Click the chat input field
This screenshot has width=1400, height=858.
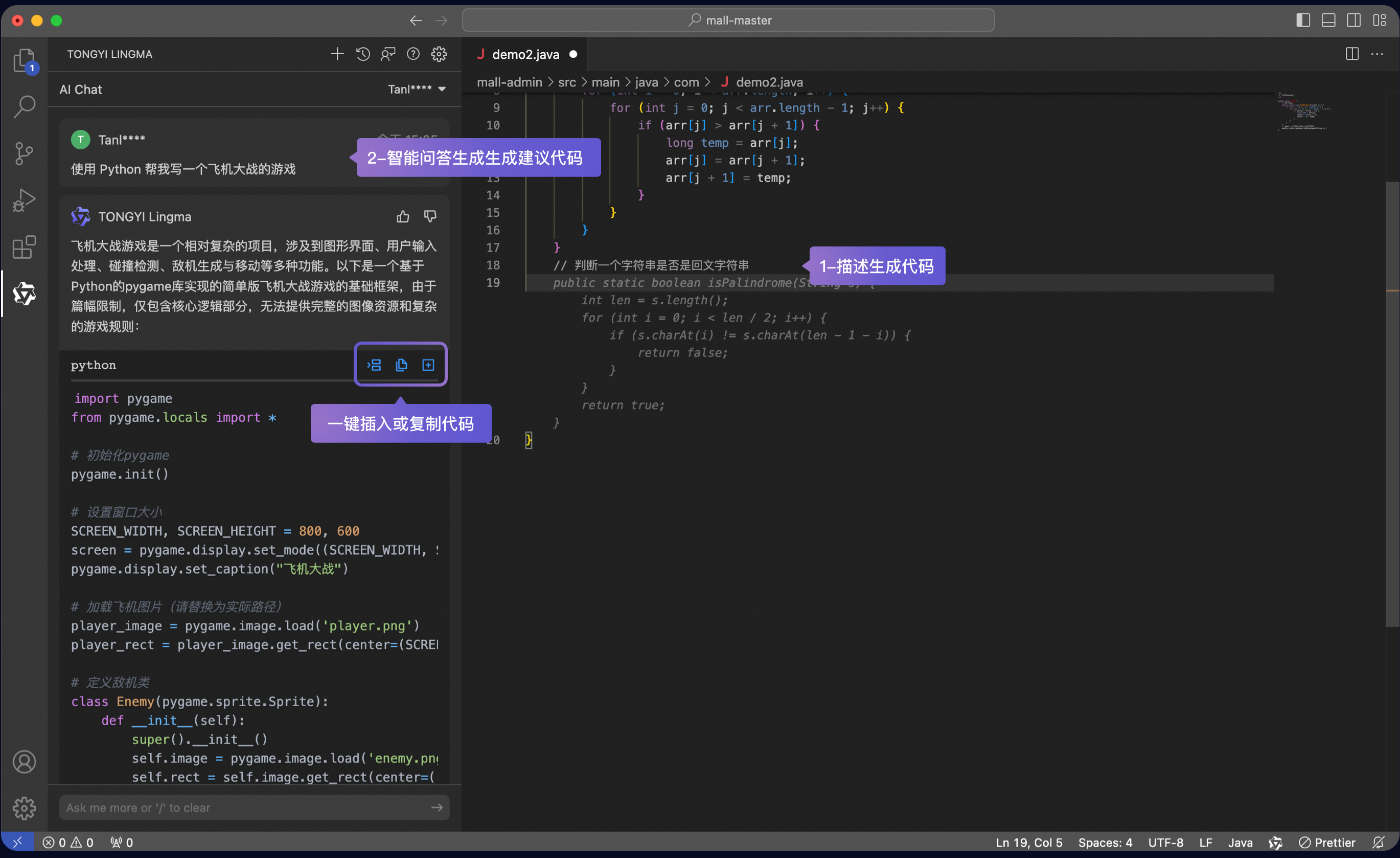click(x=244, y=807)
